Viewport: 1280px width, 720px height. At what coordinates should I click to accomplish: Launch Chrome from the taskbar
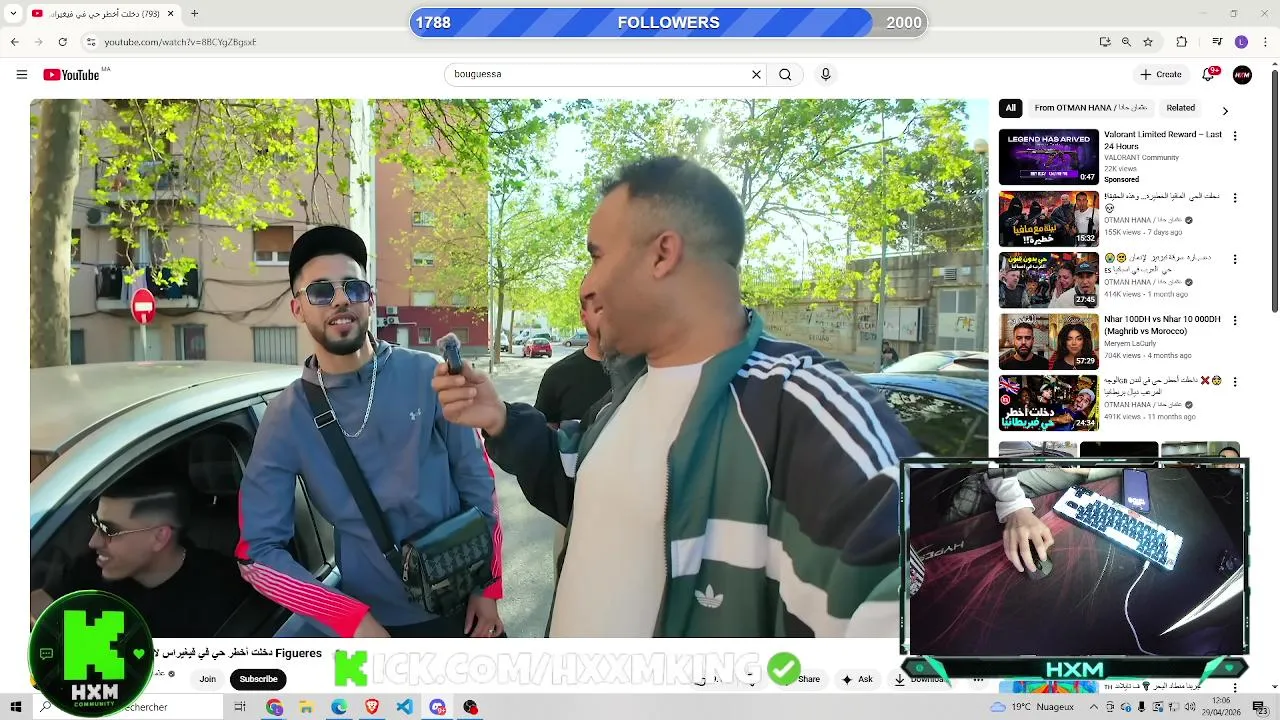[274, 707]
